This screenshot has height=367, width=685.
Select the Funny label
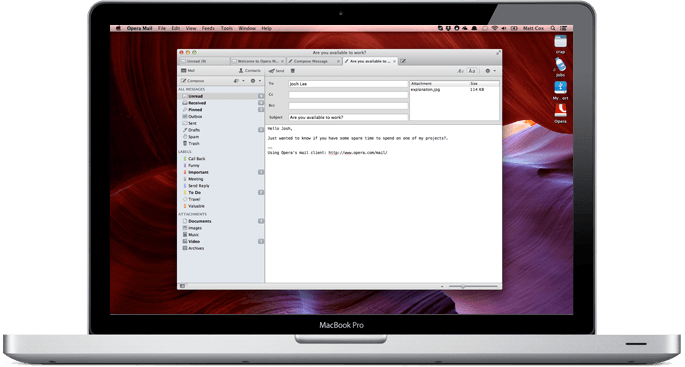click(x=221, y=166)
